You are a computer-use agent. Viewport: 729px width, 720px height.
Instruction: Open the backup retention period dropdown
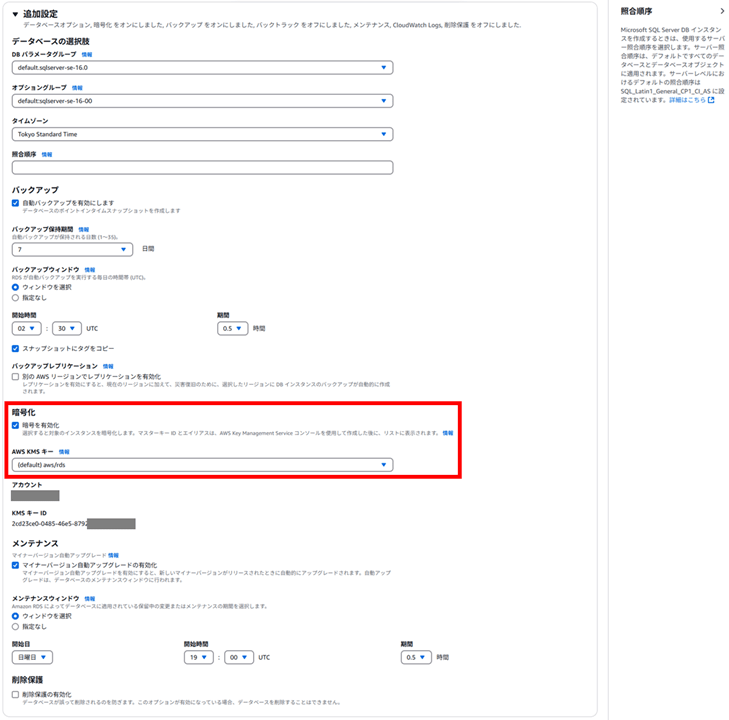click(x=72, y=250)
